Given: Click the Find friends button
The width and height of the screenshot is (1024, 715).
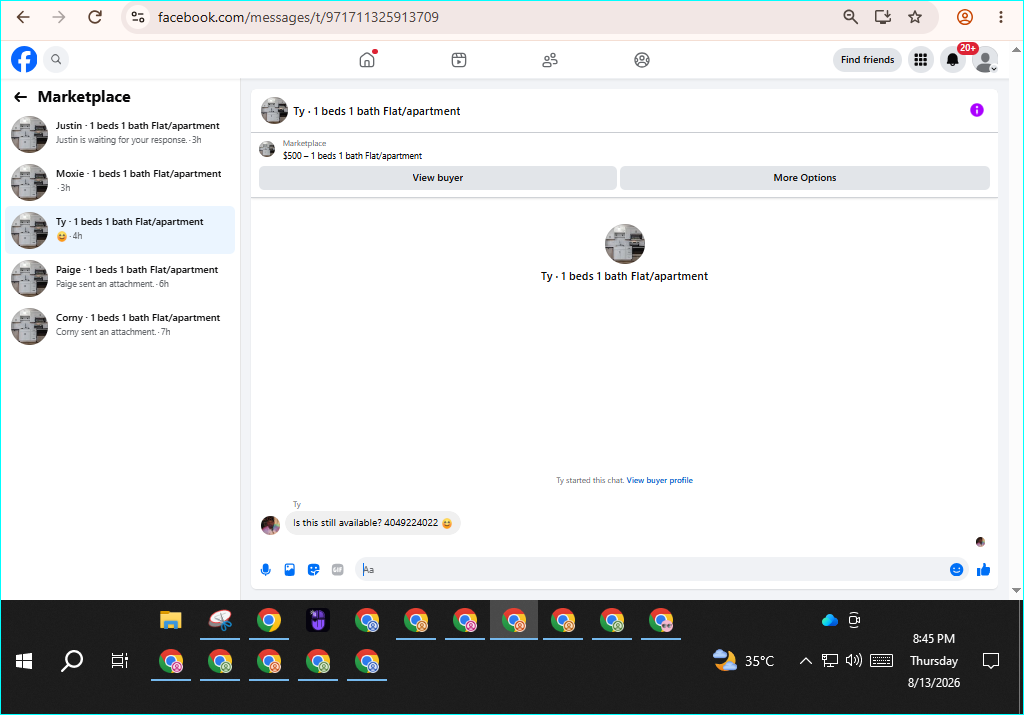Looking at the screenshot, I should click(867, 59).
